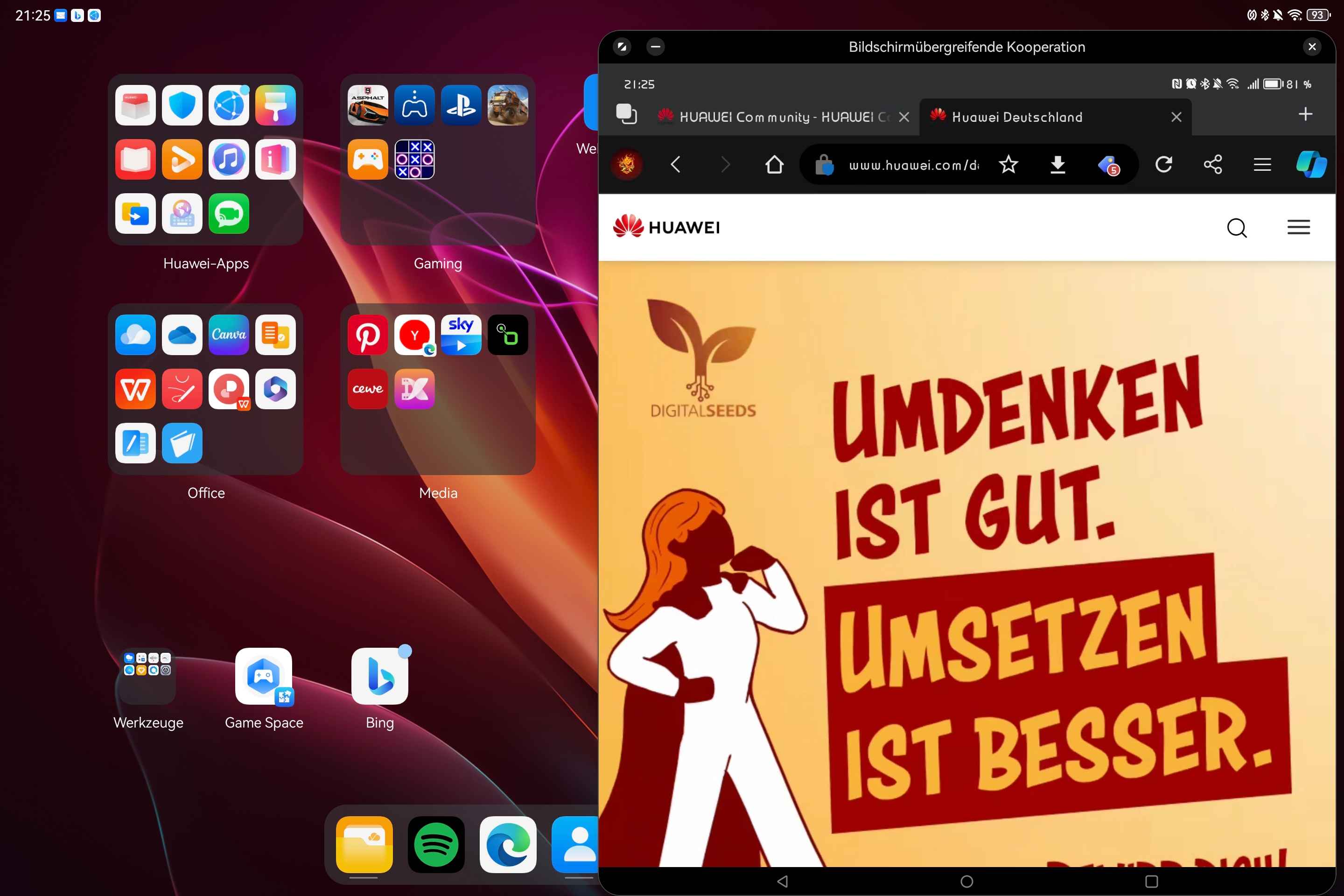The image size is (1344, 896).
Task: Launch Asphalt in the Gaming folder
Action: [x=367, y=105]
